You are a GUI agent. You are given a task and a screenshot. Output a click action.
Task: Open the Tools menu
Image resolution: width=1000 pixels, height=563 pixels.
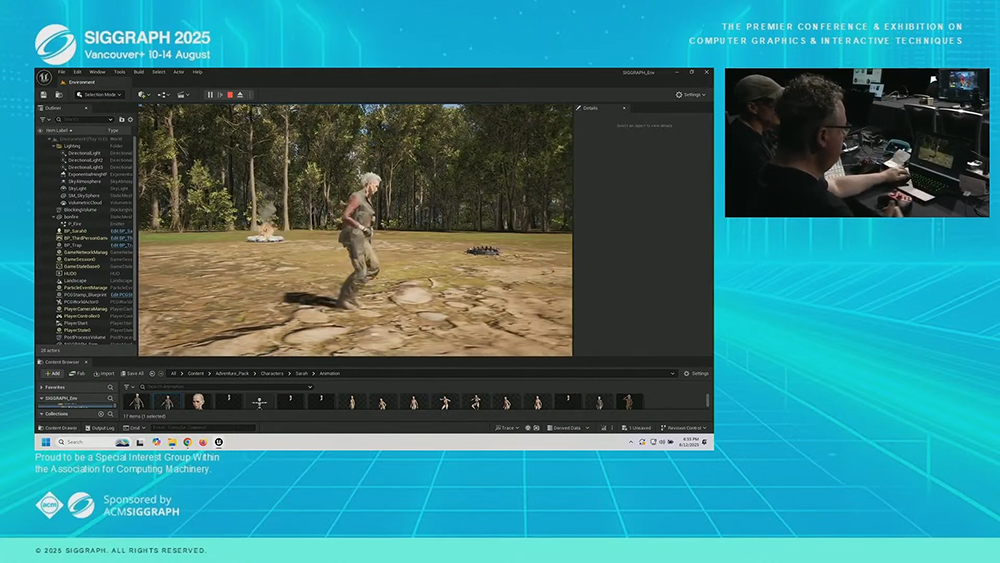coord(119,72)
